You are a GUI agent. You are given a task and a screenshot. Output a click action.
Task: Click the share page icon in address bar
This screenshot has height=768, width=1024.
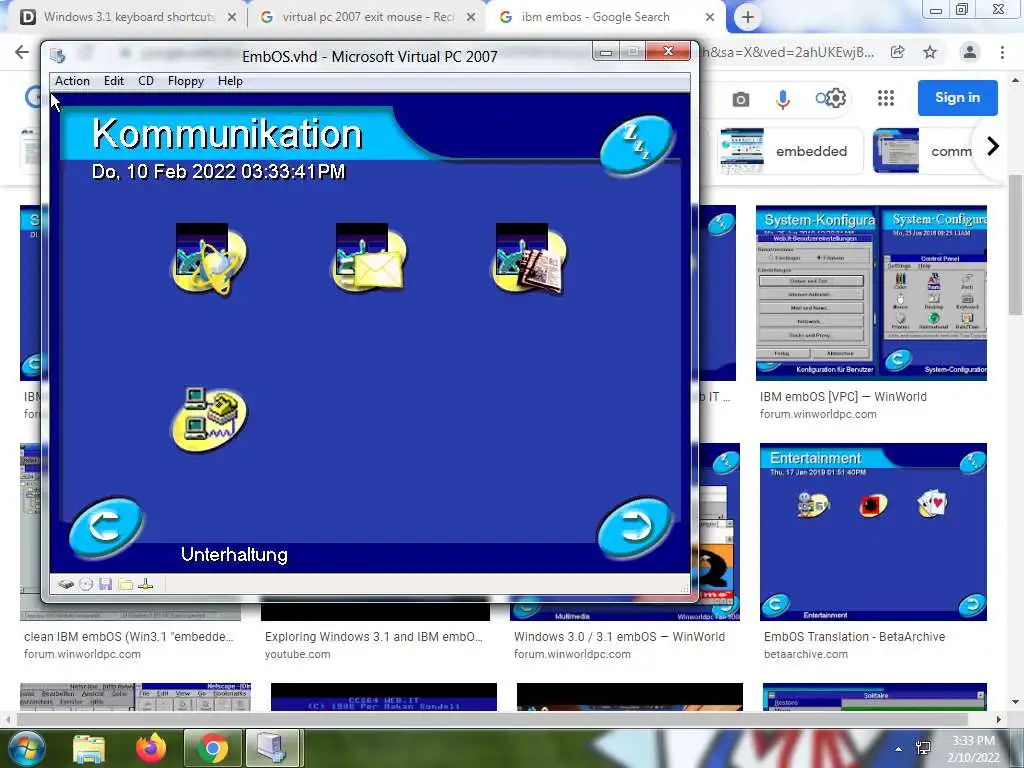pos(898,52)
